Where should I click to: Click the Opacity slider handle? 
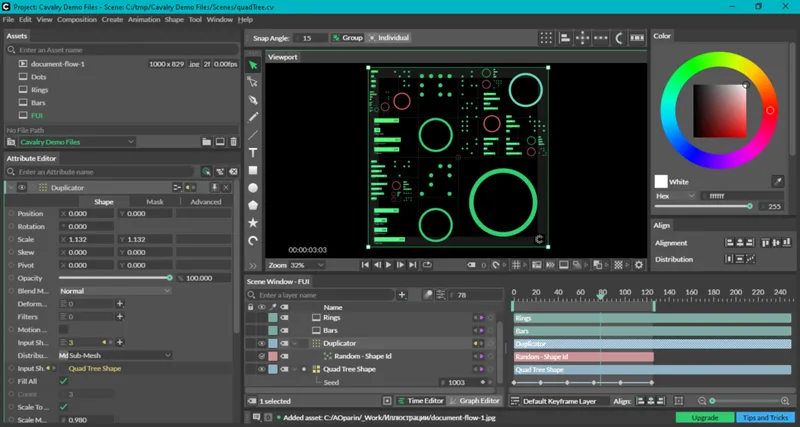pos(169,278)
